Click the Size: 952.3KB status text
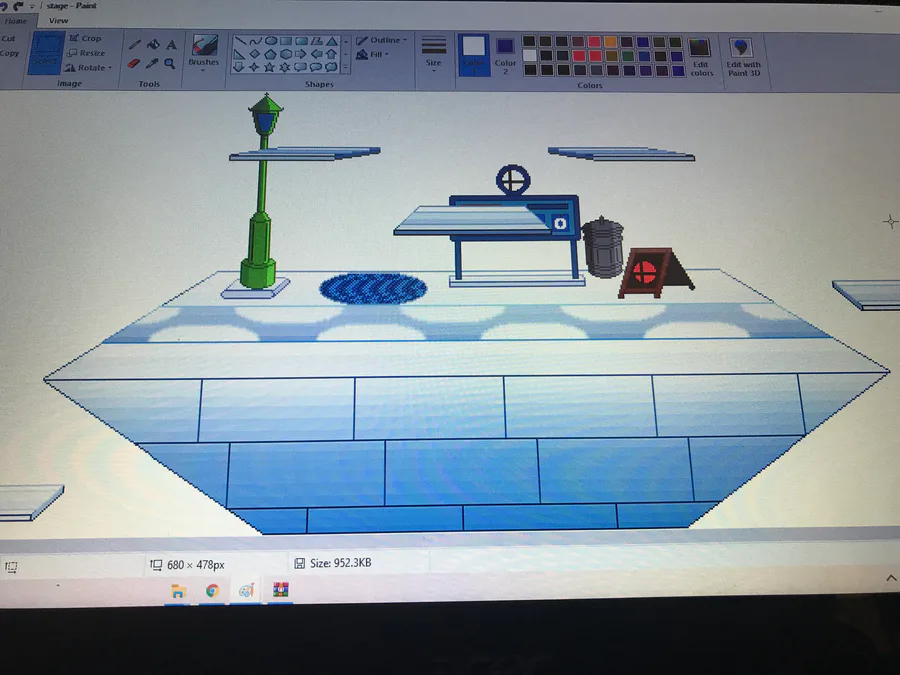The height and width of the screenshot is (675, 900). click(x=341, y=563)
